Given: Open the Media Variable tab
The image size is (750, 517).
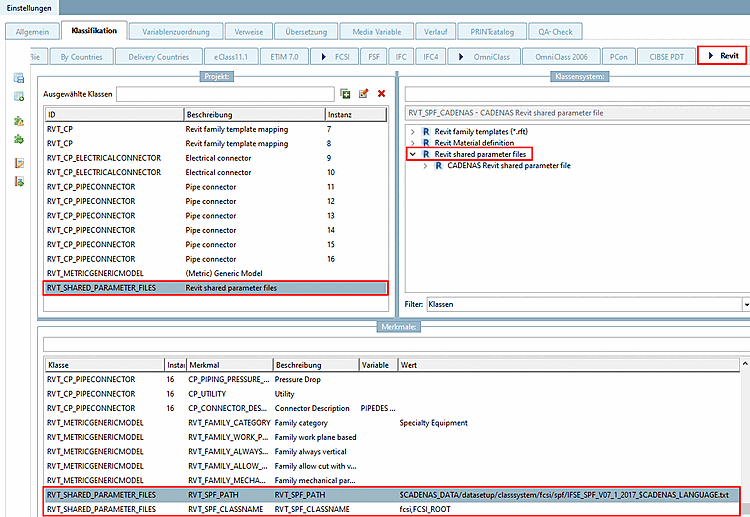Looking at the screenshot, I should point(377,32).
